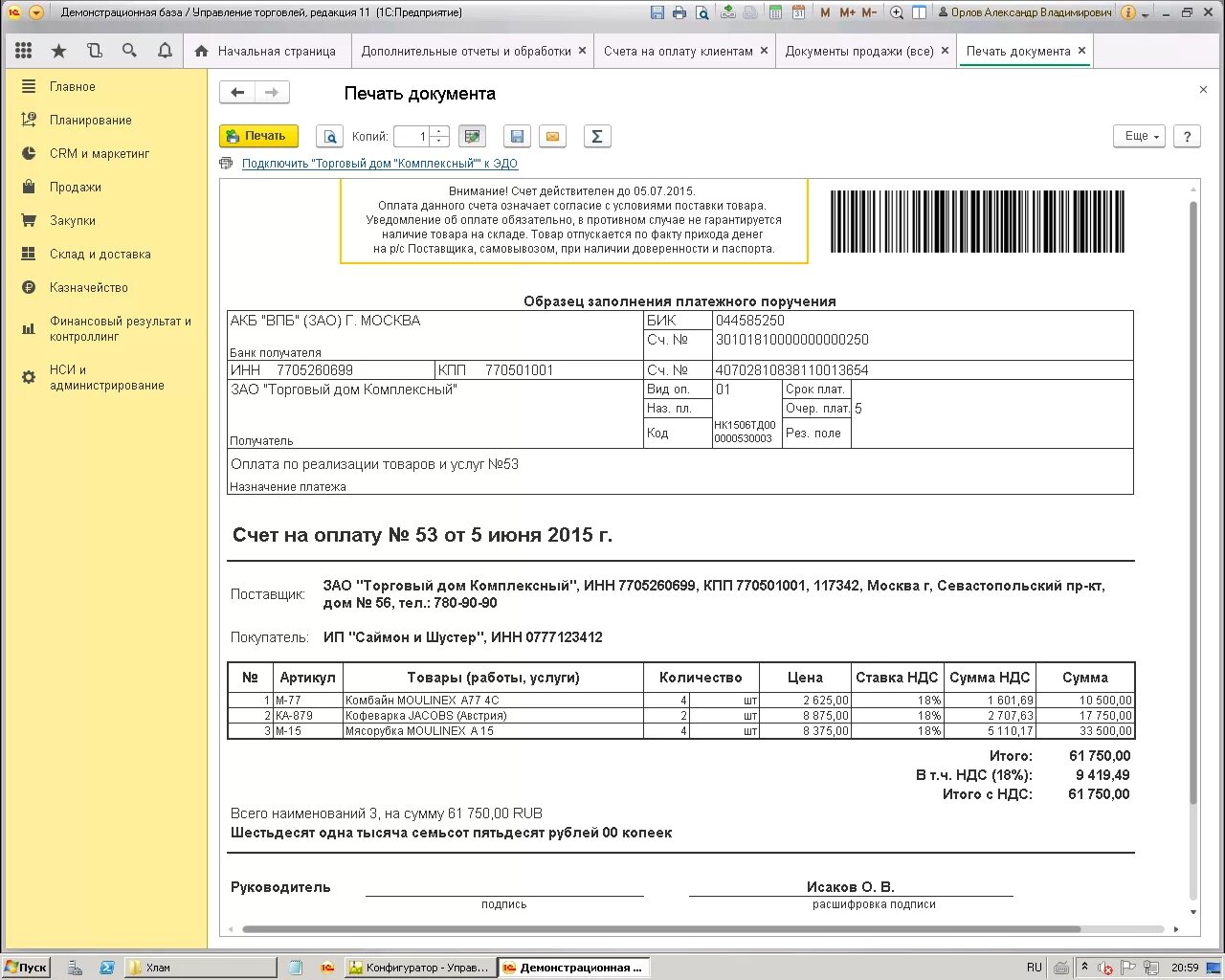This screenshot has width=1225, height=980.
Task: Open the calculator icon in the title bar
Action: click(775, 12)
